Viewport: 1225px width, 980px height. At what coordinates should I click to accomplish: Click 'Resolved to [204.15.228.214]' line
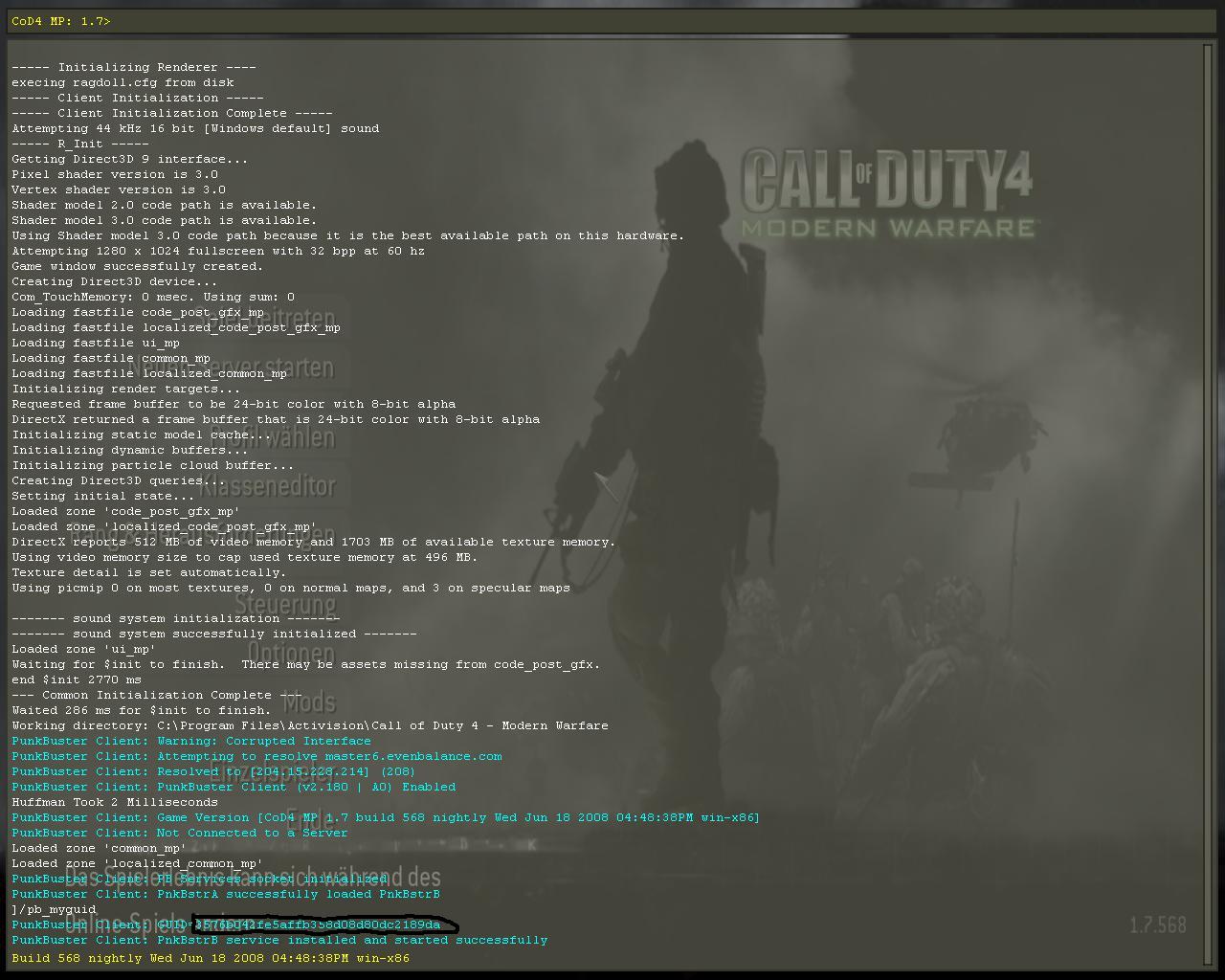[214, 771]
